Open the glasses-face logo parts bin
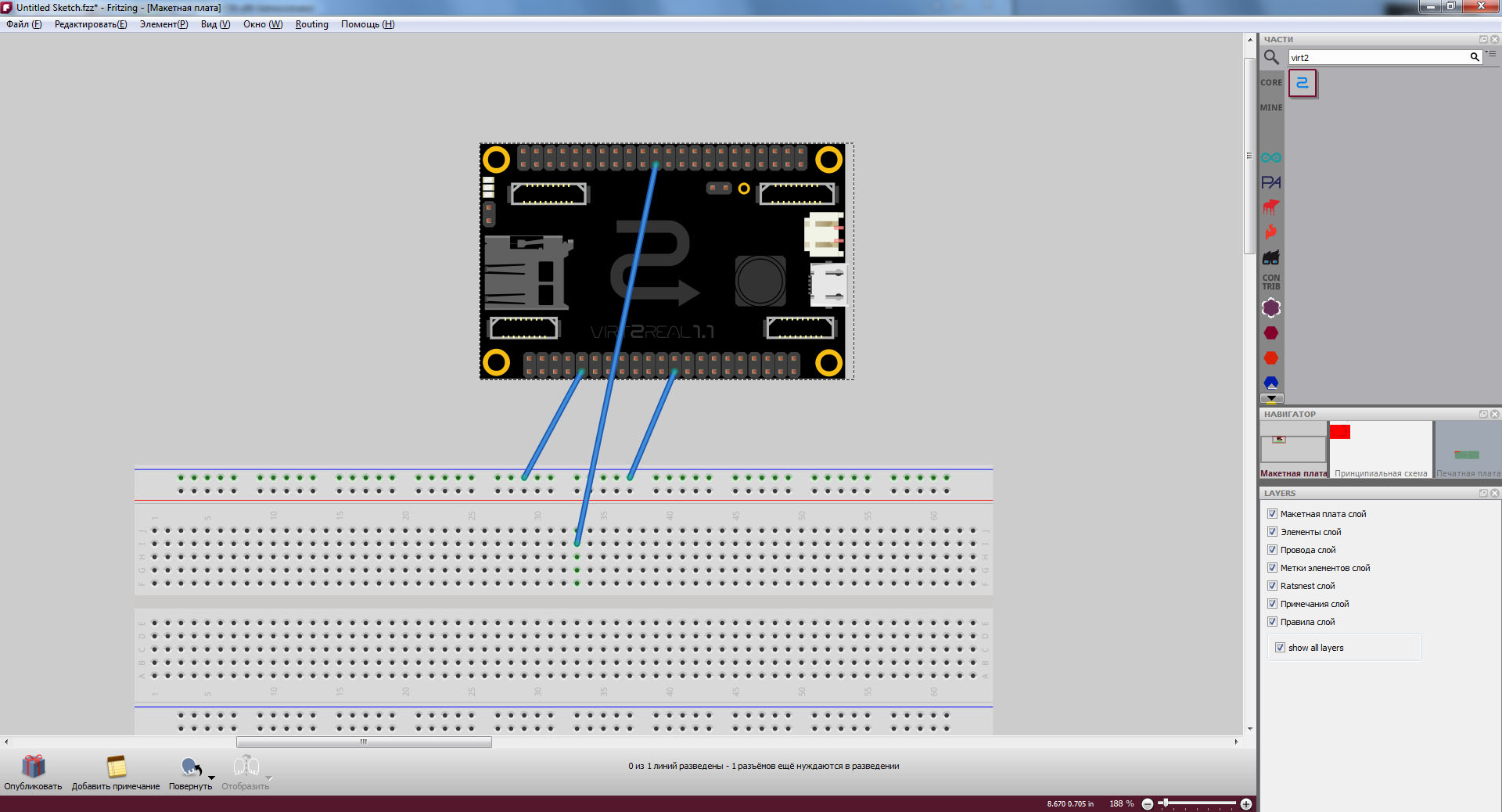This screenshot has width=1502, height=812. click(x=1271, y=257)
